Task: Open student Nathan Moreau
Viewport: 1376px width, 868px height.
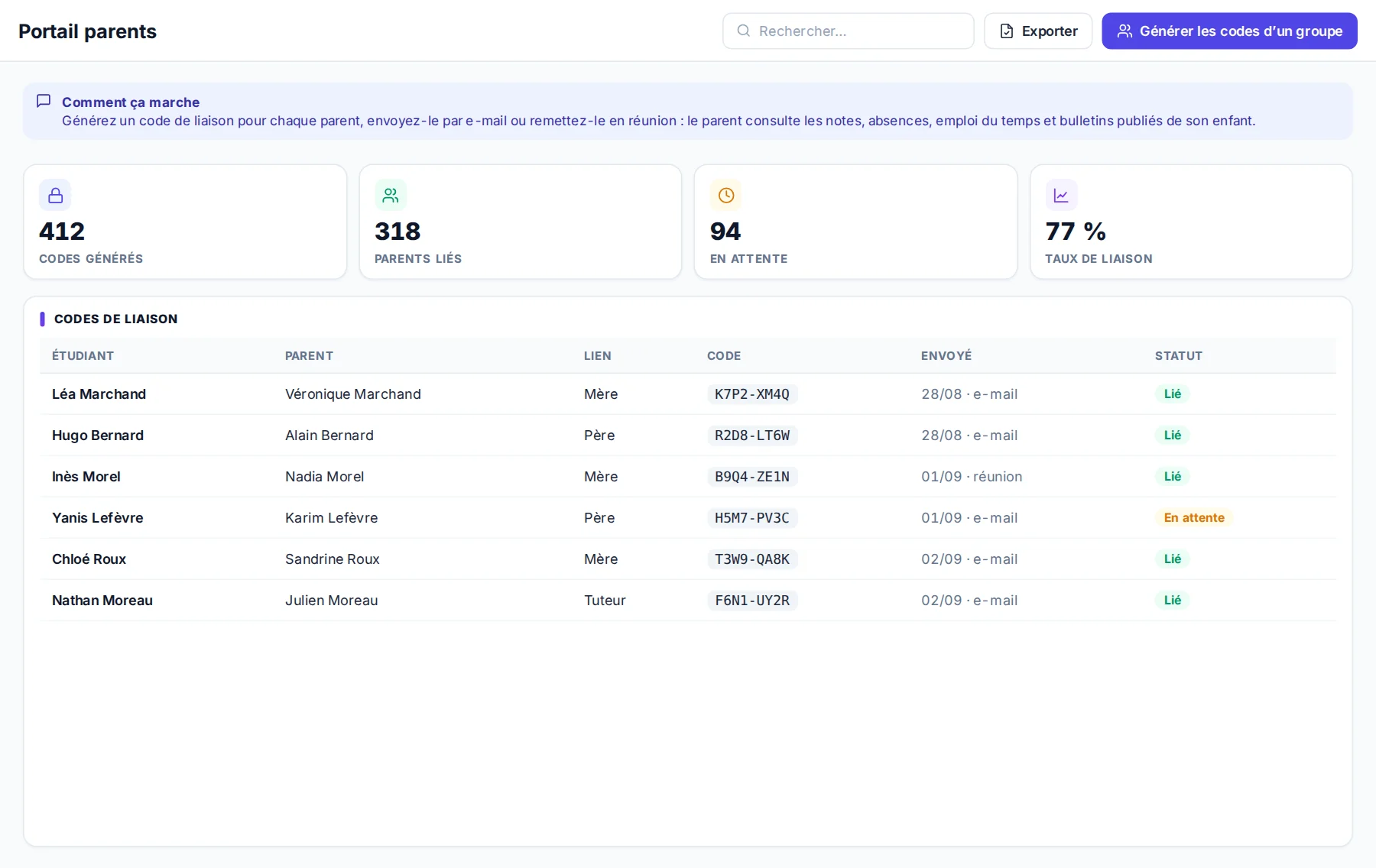Action: 102,601
